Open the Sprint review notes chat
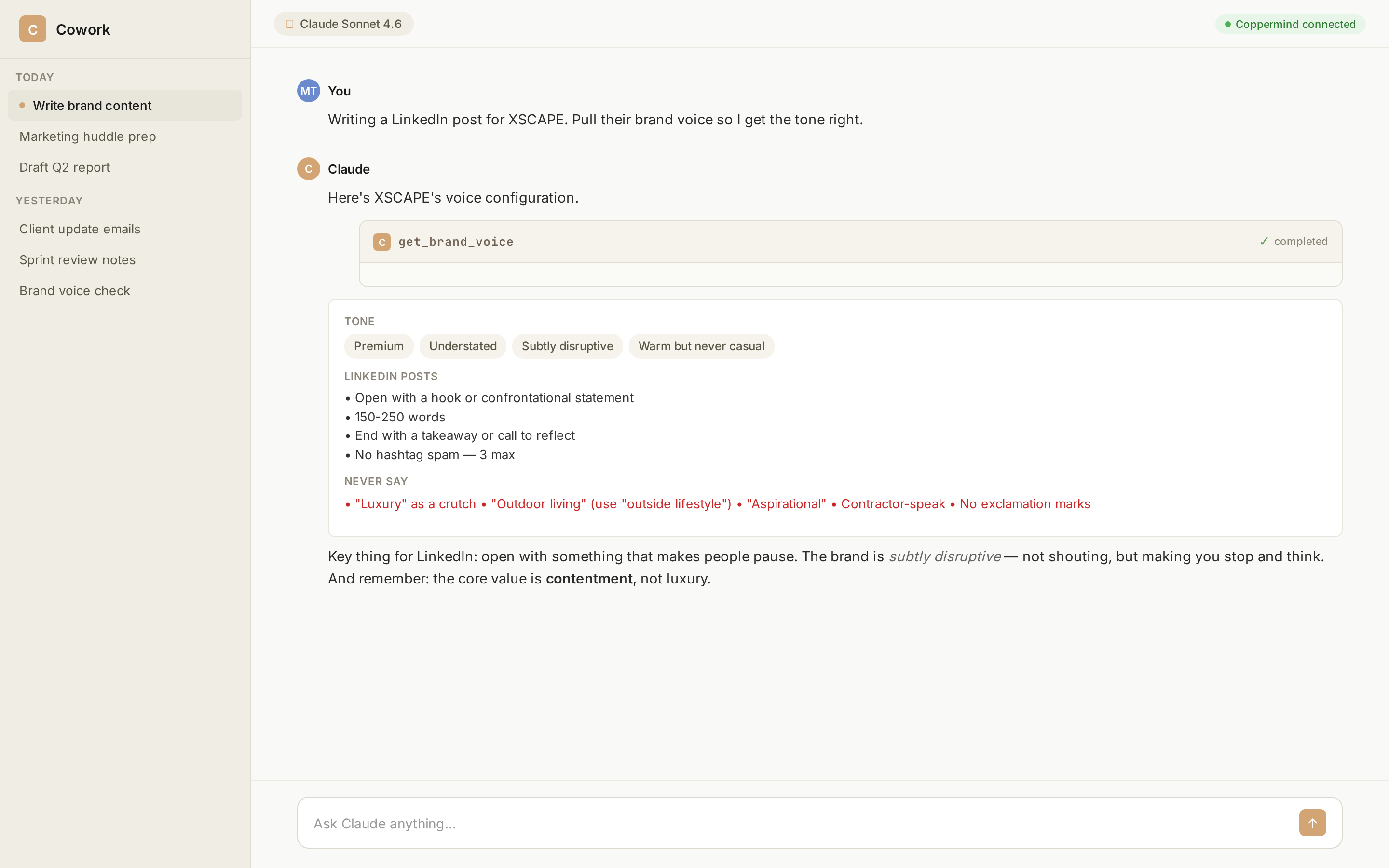 tap(124, 260)
